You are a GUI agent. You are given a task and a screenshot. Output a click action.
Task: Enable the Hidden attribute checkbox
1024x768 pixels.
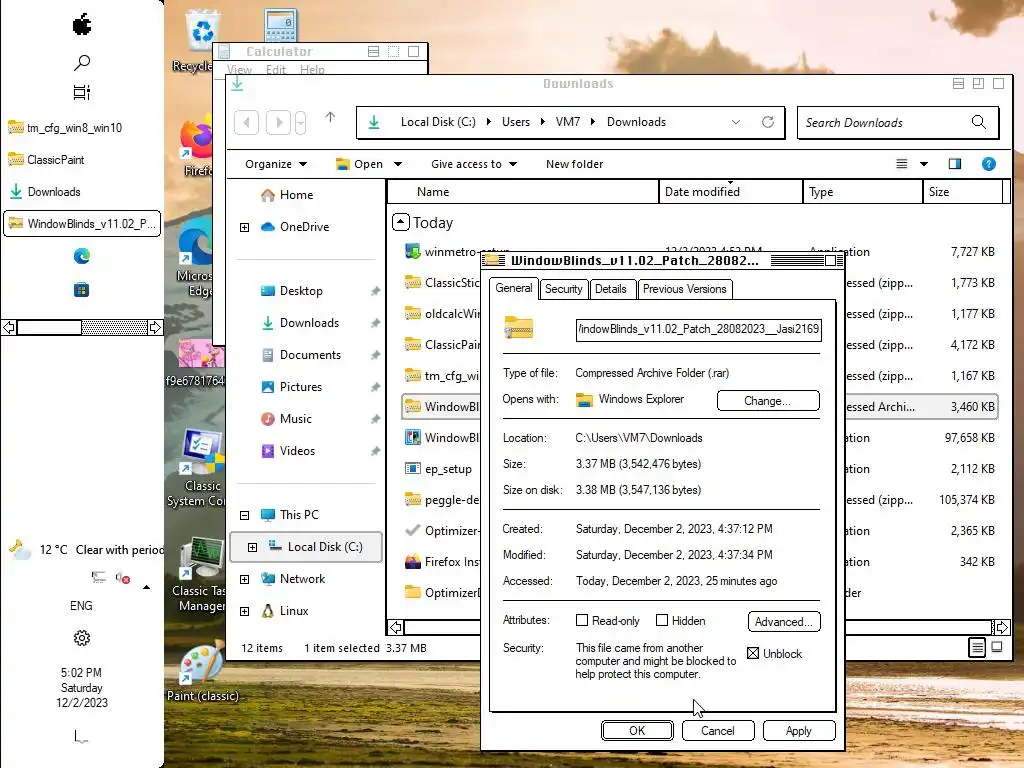[662, 620]
